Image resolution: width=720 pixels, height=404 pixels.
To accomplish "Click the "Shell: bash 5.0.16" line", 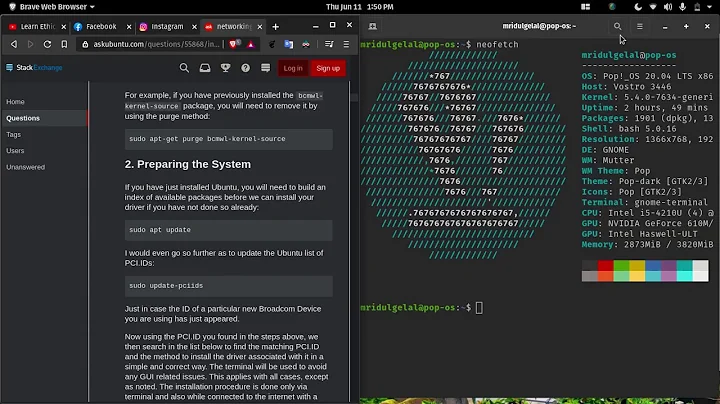I will click(x=629, y=129).
